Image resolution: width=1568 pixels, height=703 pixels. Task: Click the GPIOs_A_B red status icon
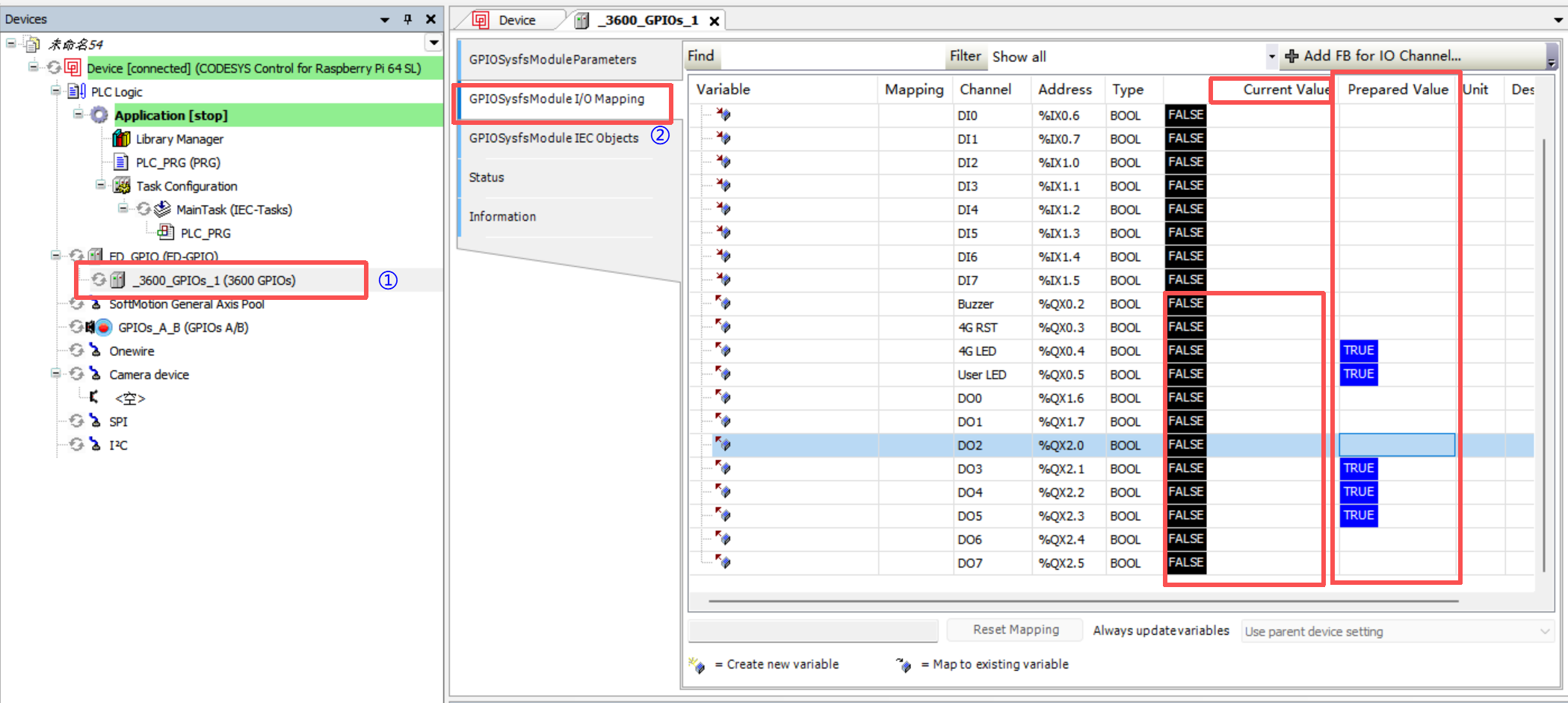tap(103, 328)
